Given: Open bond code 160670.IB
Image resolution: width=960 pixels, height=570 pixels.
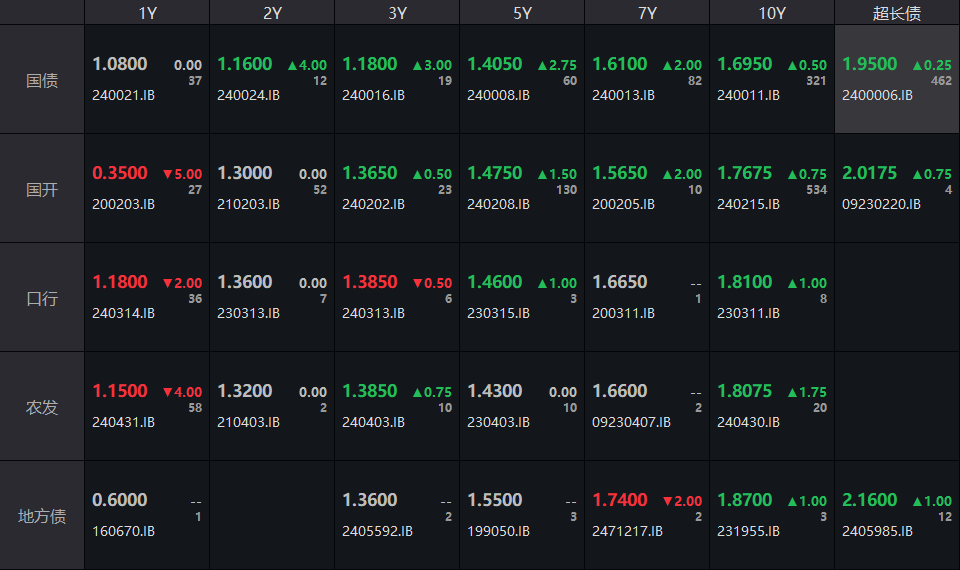Looking at the screenshot, I should [x=124, y=531].
